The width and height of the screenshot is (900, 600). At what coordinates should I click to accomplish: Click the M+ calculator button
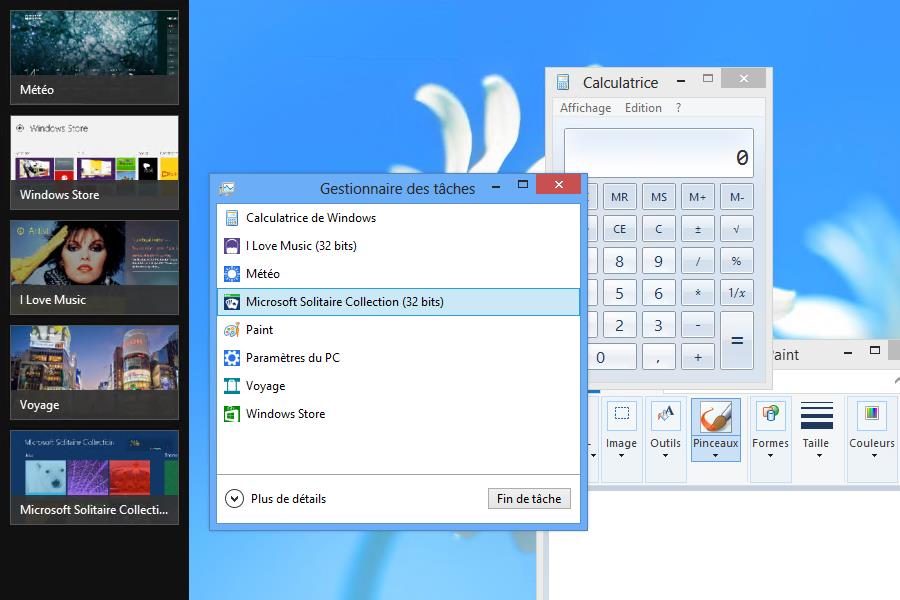[x=698, y=197]
